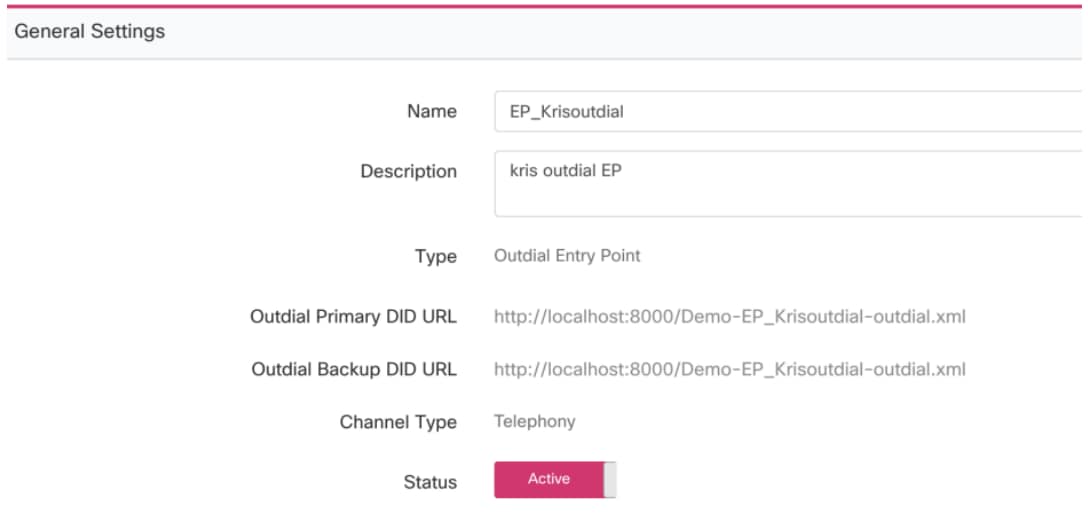Image resolution: width=1088 pixels, height=528 pixels.
Task: Click the Status label
Action: pos(430,482)
